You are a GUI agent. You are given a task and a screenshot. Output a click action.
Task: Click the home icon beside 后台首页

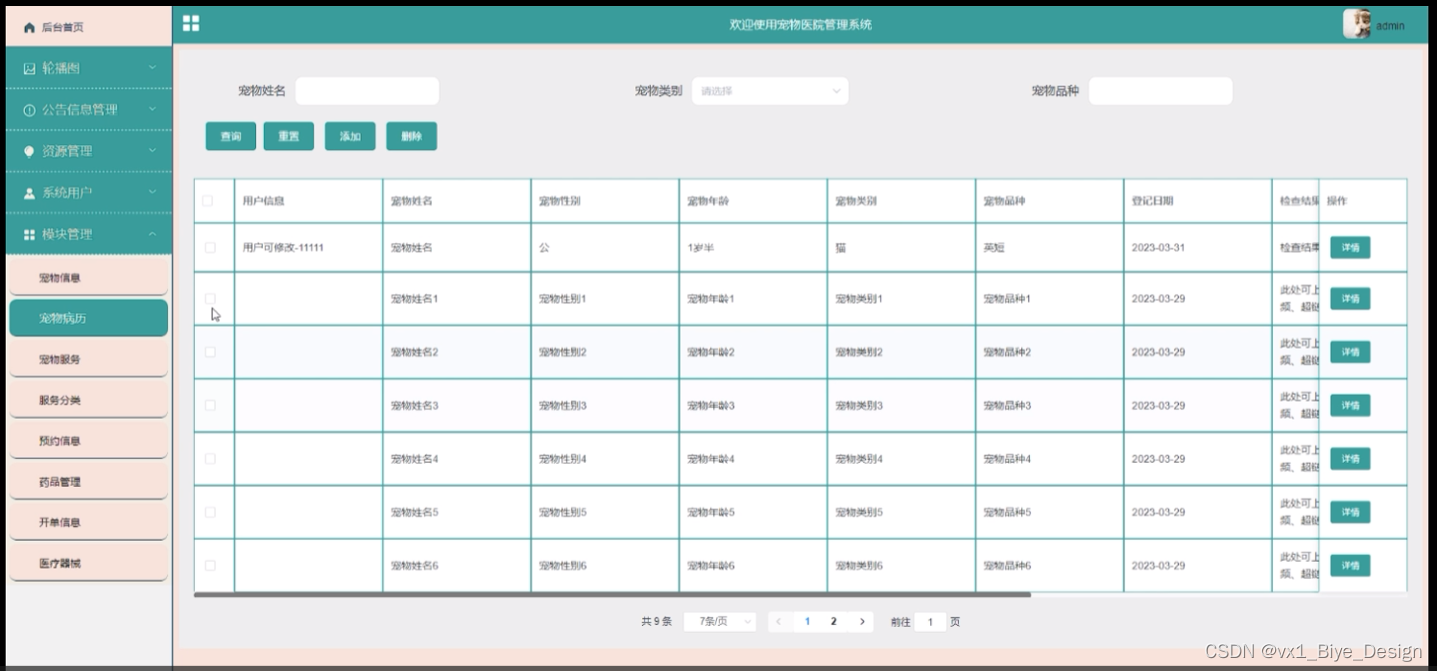29,28
